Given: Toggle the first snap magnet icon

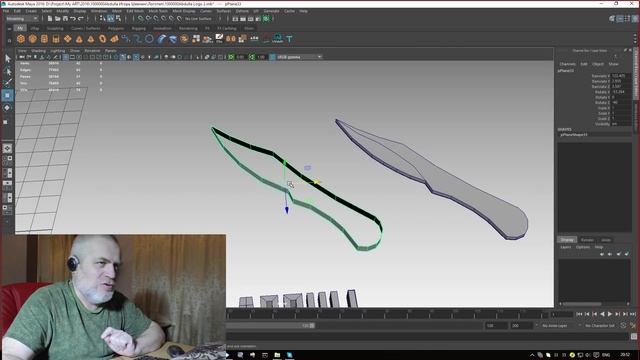Looking at the screenshot, I should click(140, 19).
